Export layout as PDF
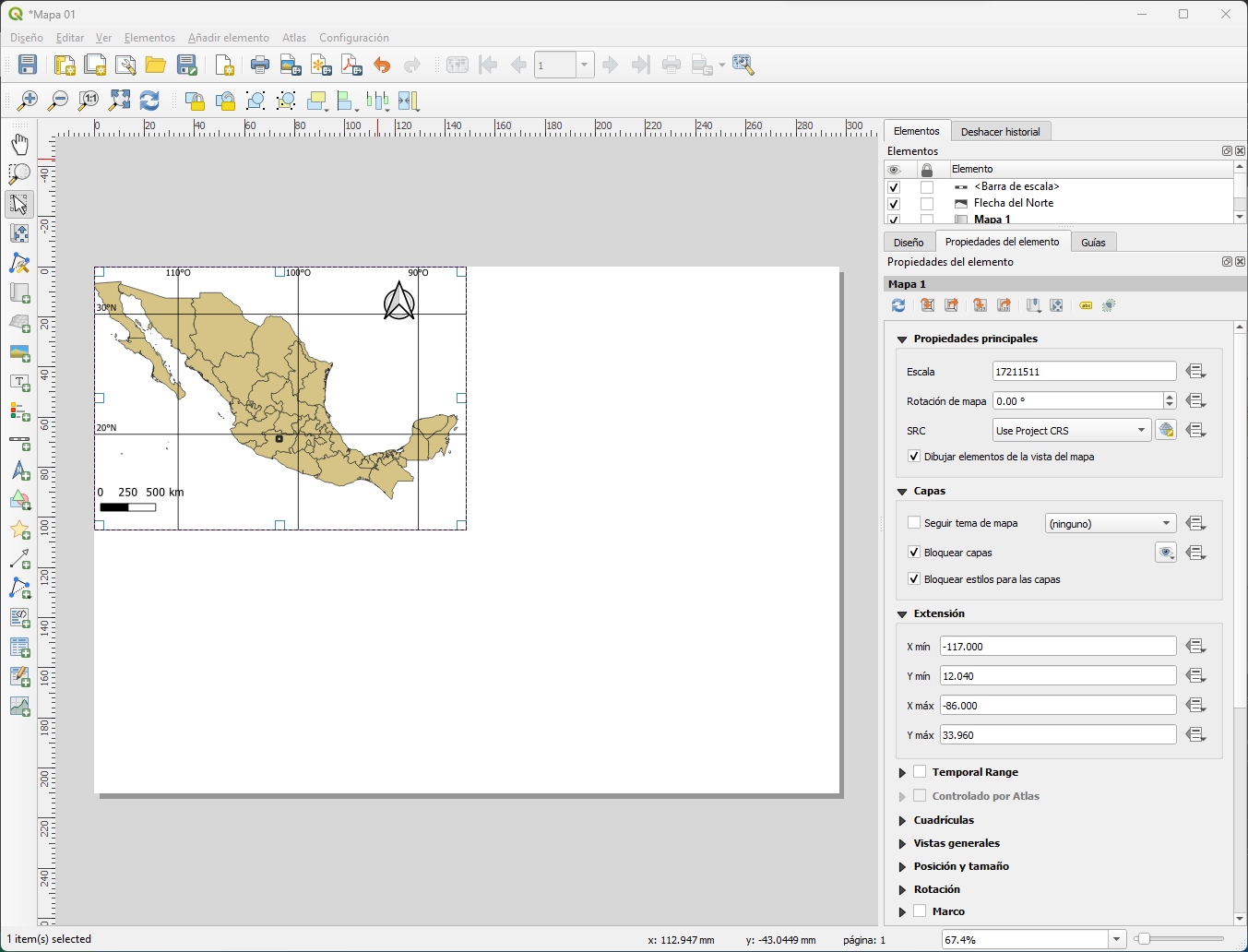This screenshot has width=1248, height=952. 351,65
